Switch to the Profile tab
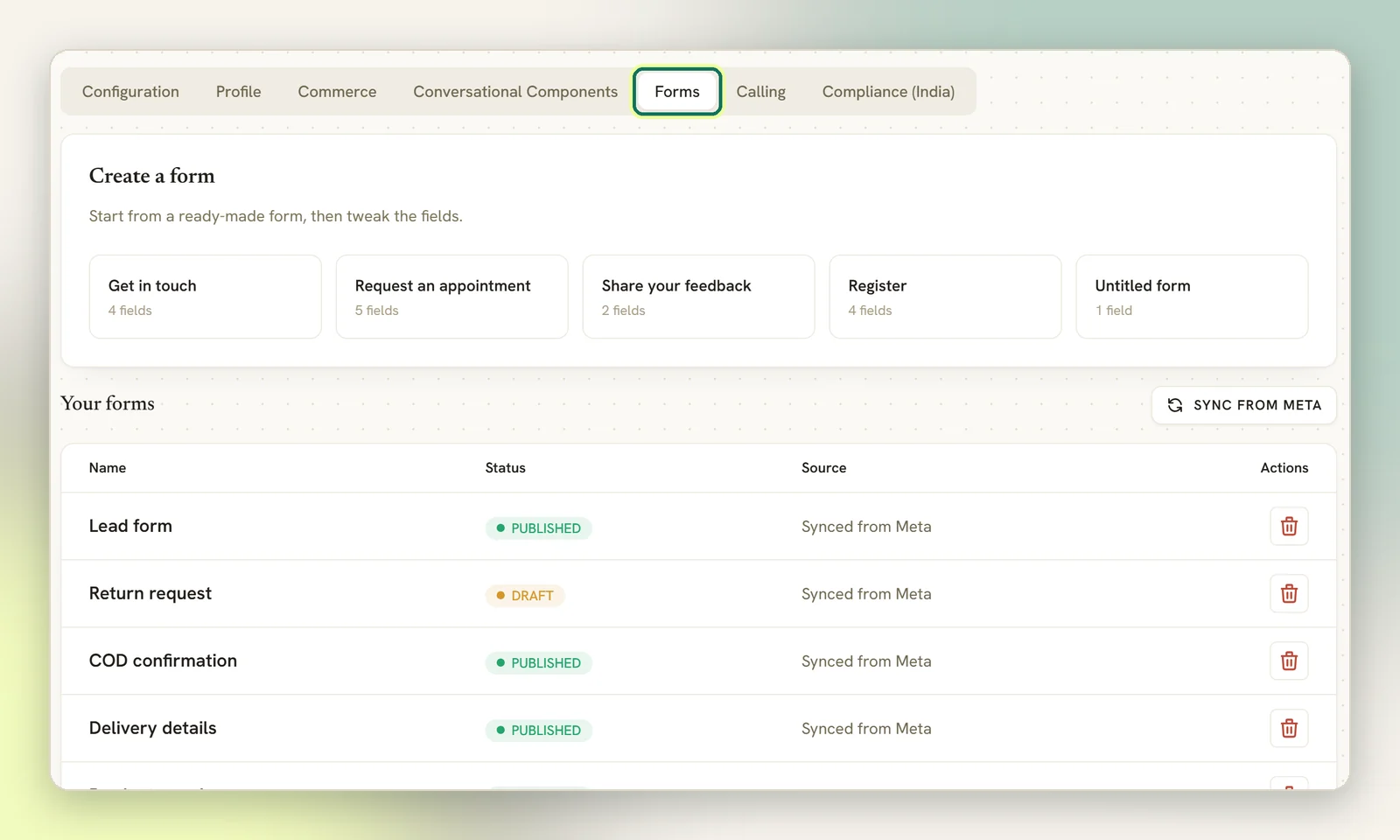Image resolution: width=1400 pixels, height=840 pixels. 238,92
